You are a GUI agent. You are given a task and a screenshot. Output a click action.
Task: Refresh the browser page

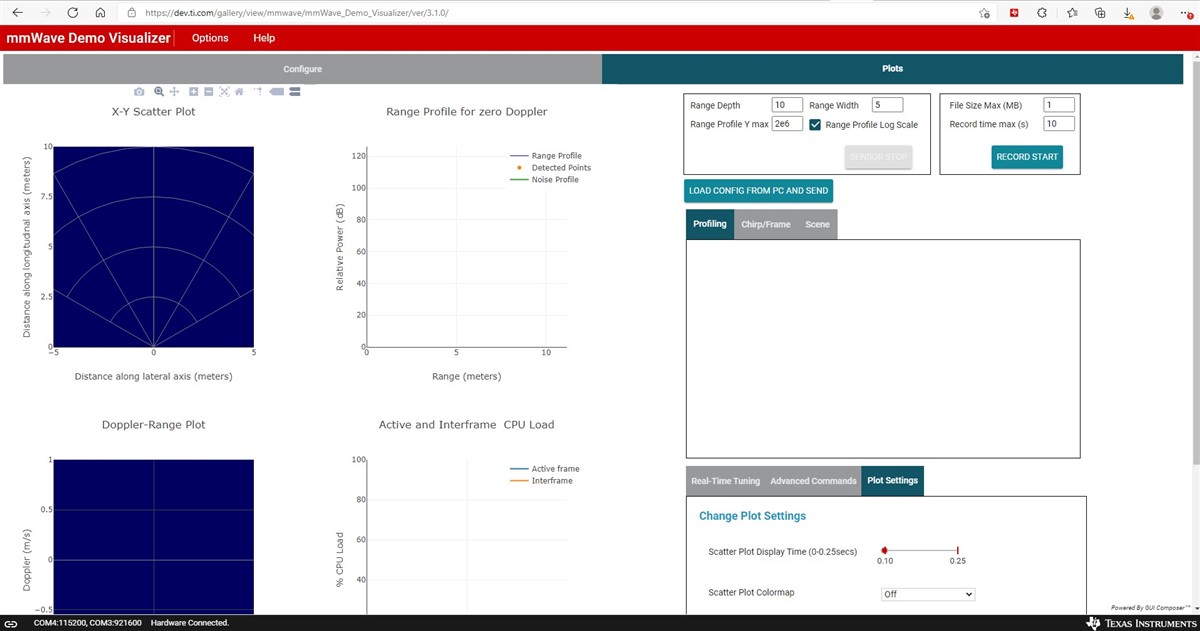coord(73,13)
